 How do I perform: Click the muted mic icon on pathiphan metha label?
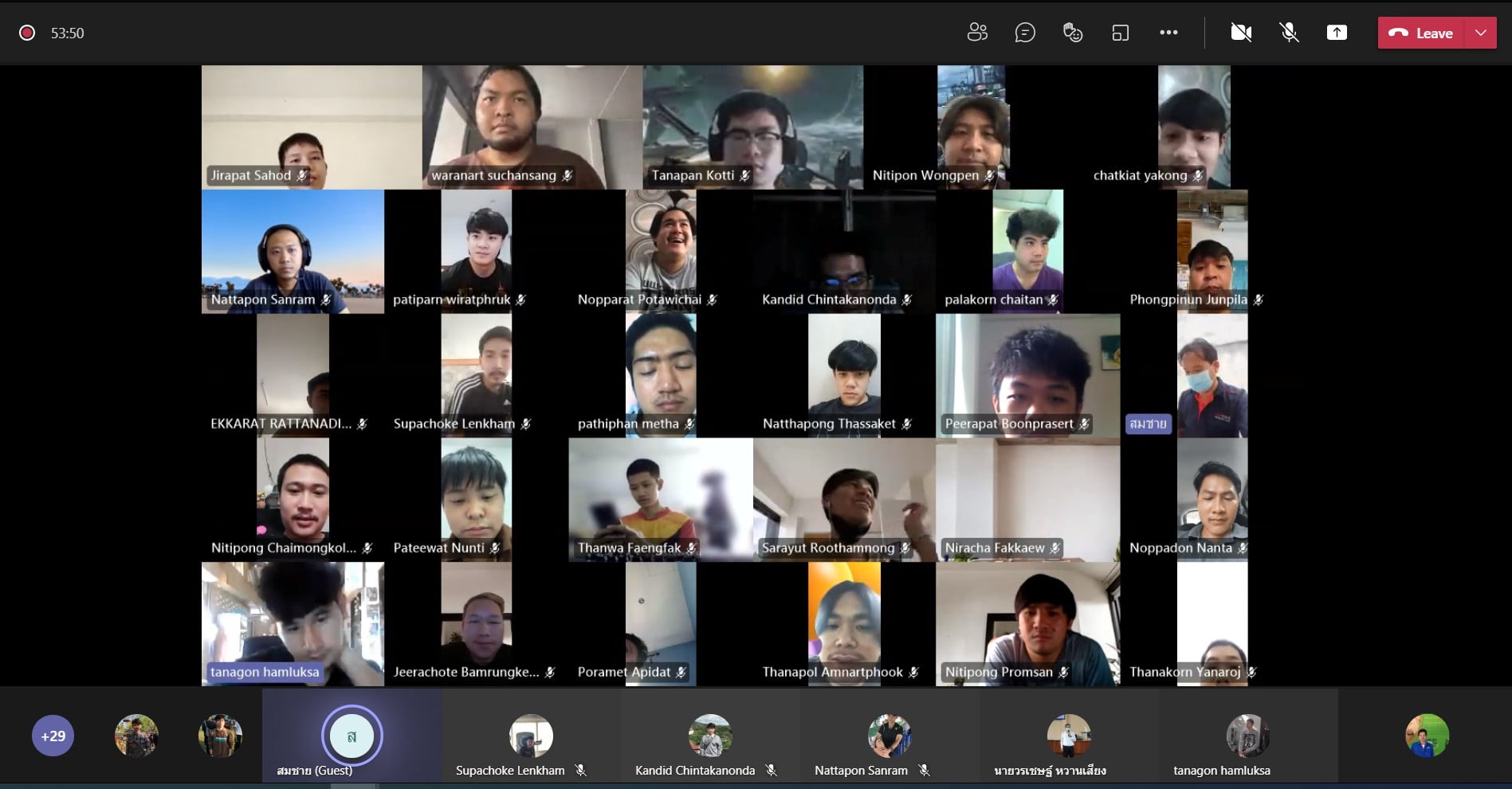[x=690, y=424]
